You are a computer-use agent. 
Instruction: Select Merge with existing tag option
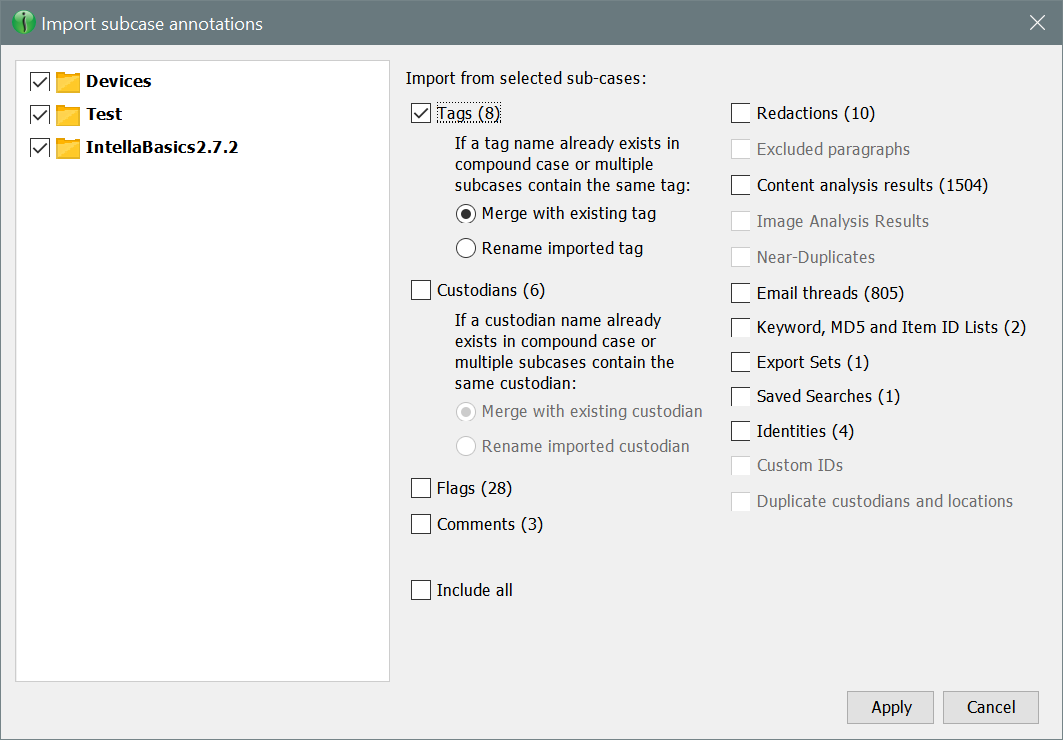pyautogui.click(x=466, y=214)
